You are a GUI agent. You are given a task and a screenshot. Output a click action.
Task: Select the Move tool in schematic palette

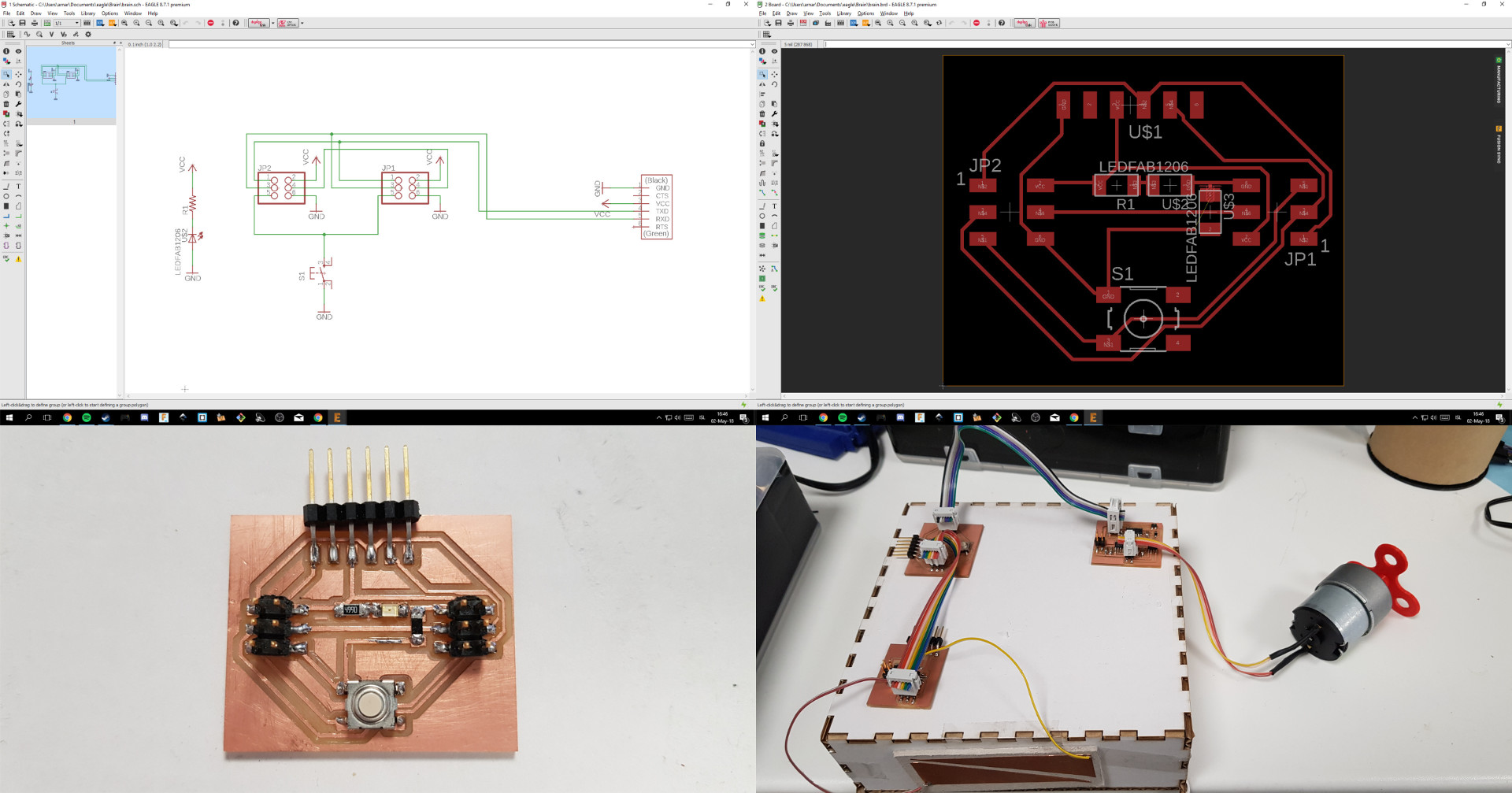click(18, 75)
